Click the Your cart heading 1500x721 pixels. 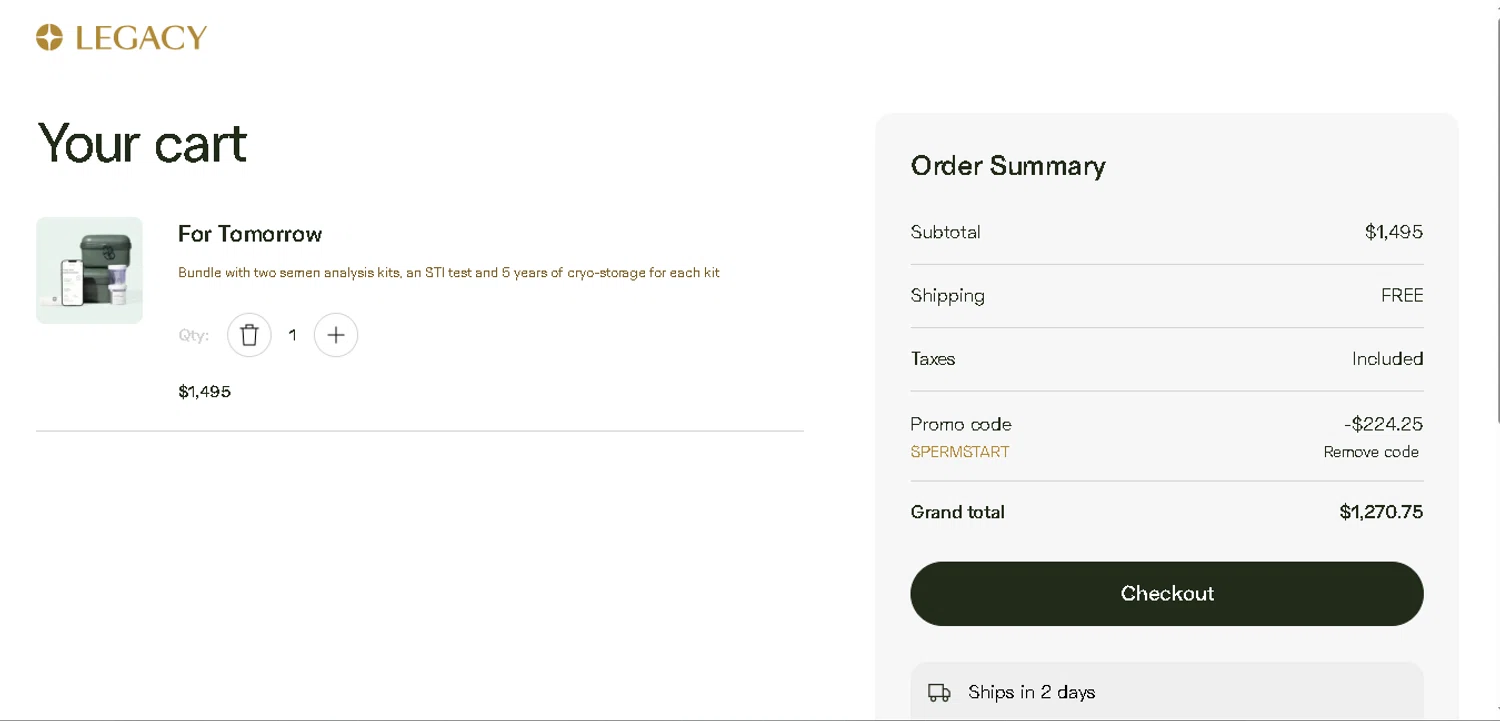pyautogui.click(x=142, y=142)
